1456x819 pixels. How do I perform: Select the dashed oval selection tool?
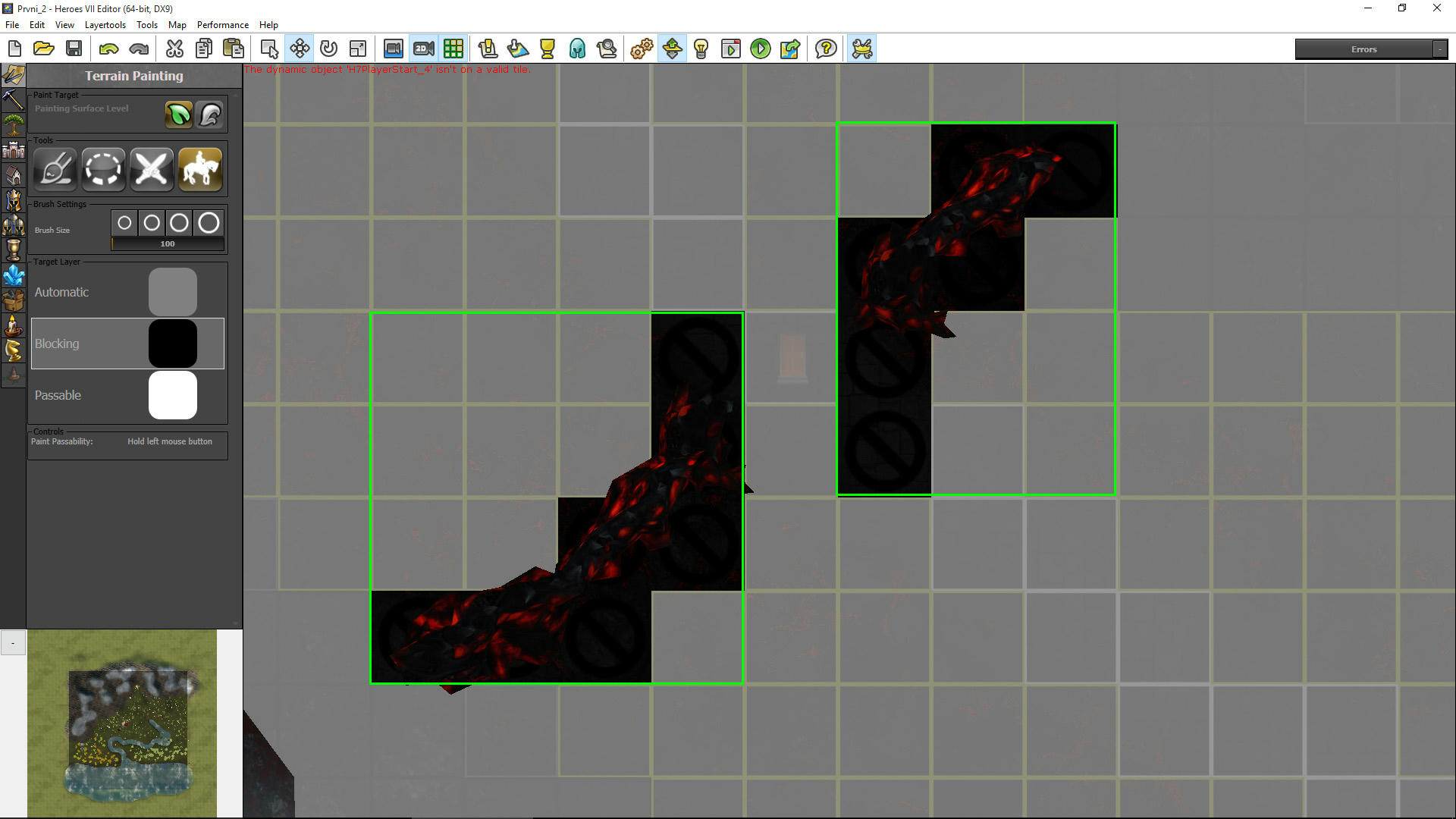104,168
